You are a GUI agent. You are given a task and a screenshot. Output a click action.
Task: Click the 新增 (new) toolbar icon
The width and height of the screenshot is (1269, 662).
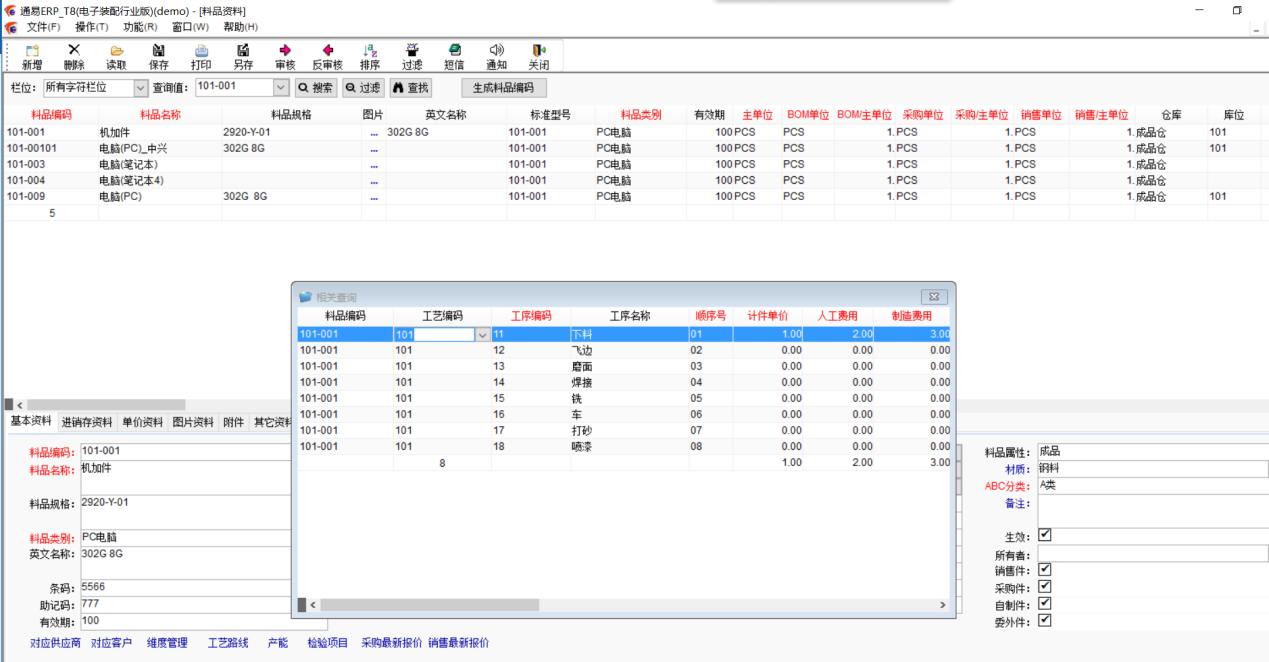32,56
